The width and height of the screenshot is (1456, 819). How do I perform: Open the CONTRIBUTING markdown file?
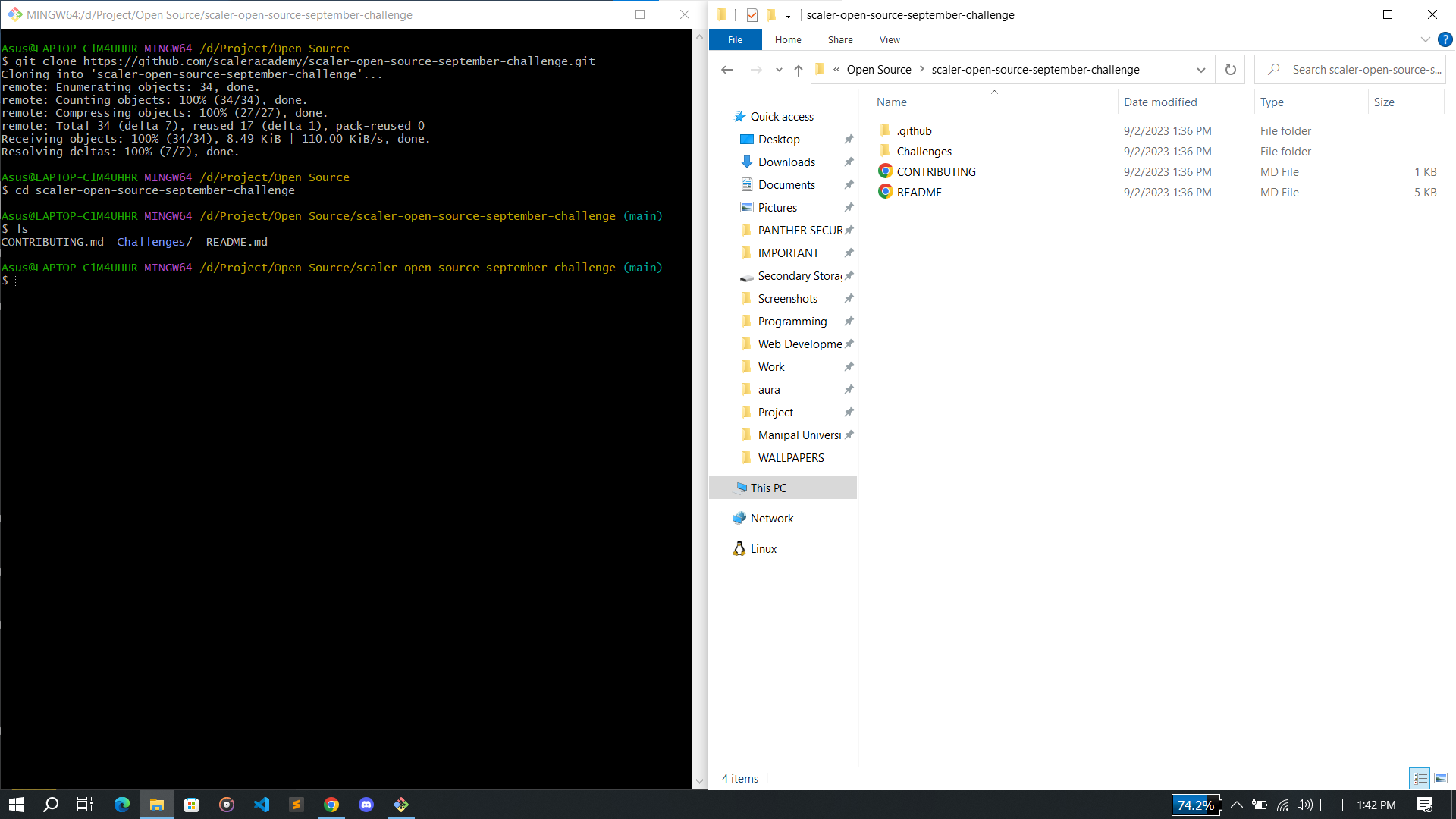coord(936,171)
